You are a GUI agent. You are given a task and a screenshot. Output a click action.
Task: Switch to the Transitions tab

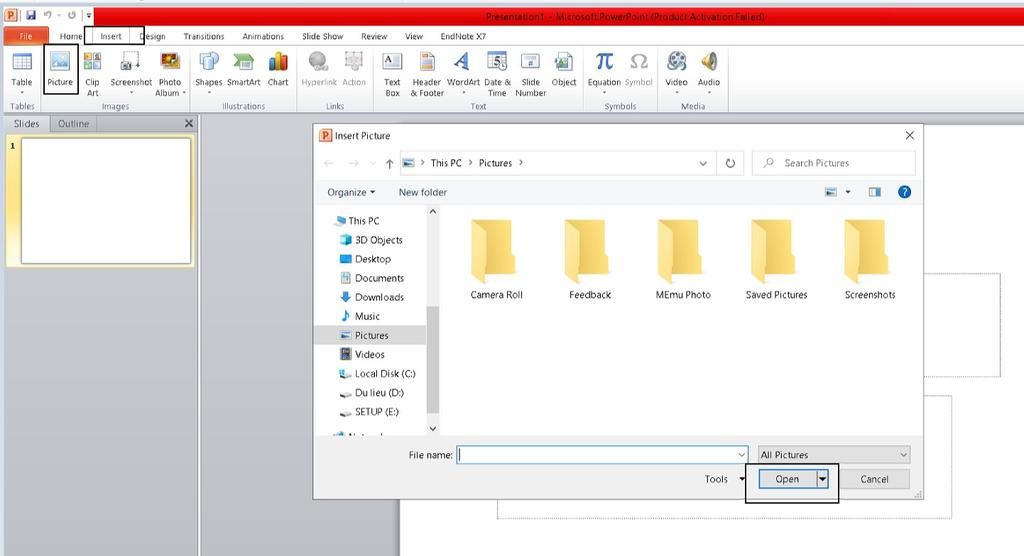204,36
